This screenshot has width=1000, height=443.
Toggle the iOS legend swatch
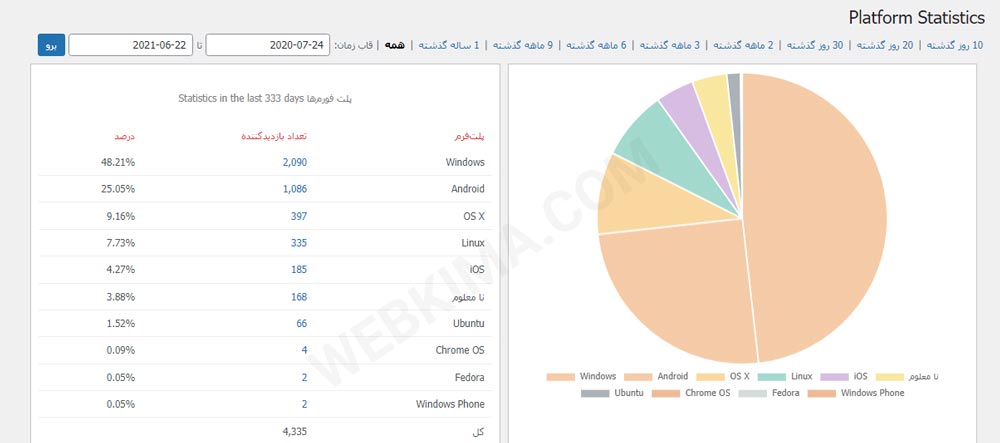[834, 377]
